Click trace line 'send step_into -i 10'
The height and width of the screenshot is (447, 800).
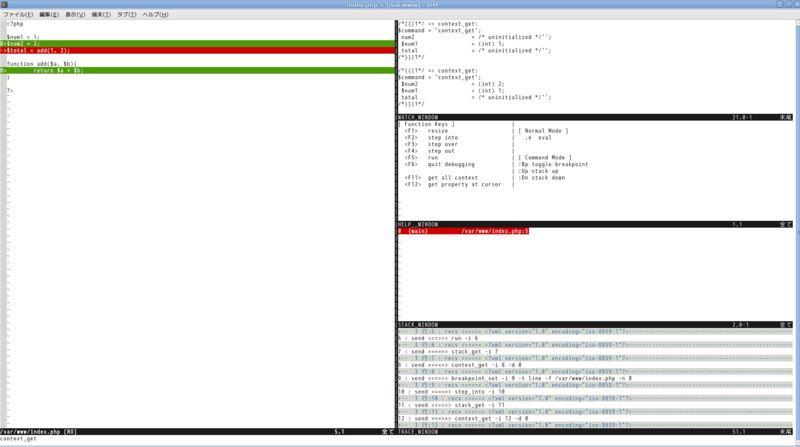[x=452, y=391]
